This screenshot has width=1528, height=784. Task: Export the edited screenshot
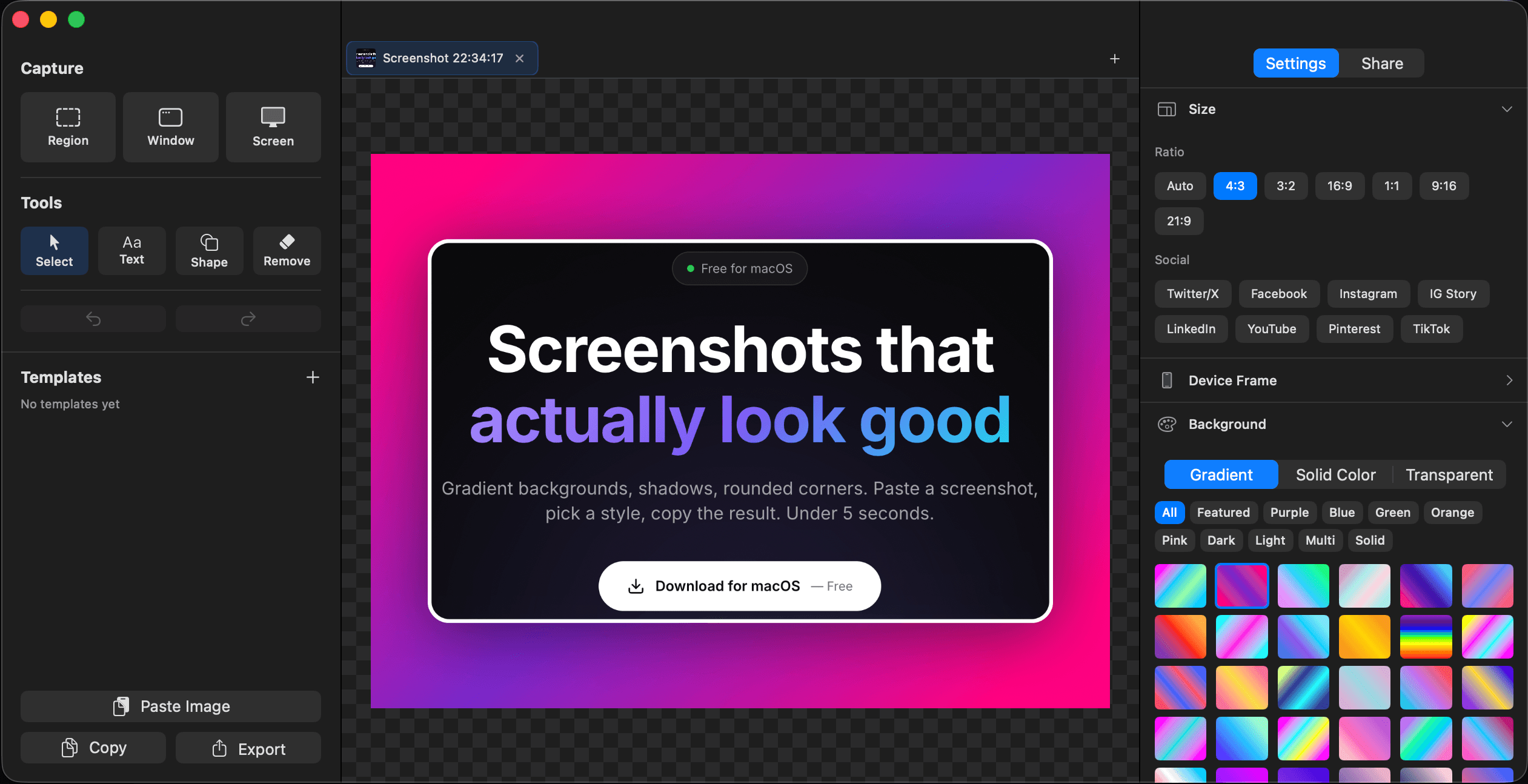[248, 748]
